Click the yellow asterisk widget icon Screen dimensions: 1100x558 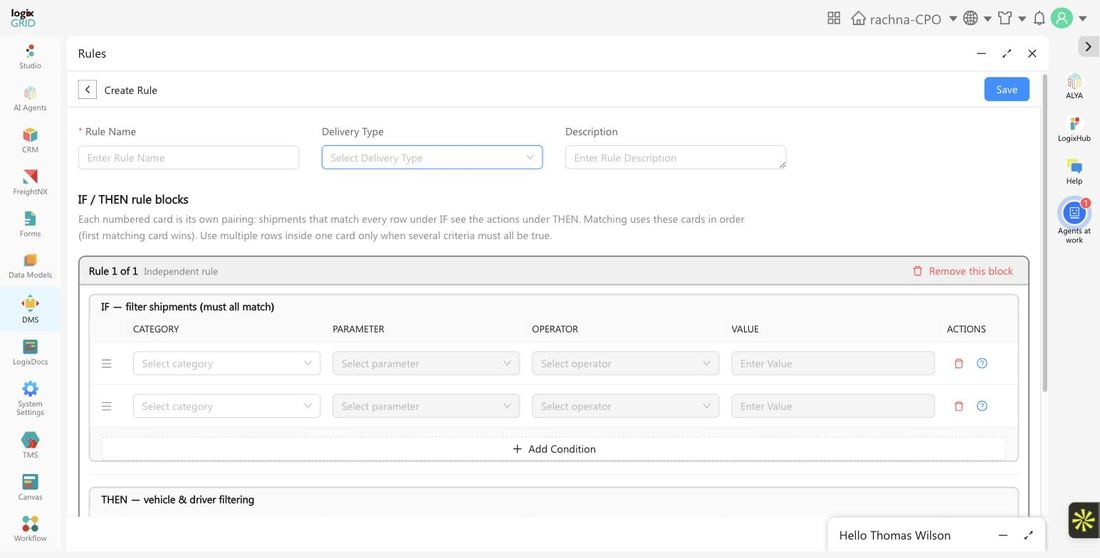(1083, 520)
